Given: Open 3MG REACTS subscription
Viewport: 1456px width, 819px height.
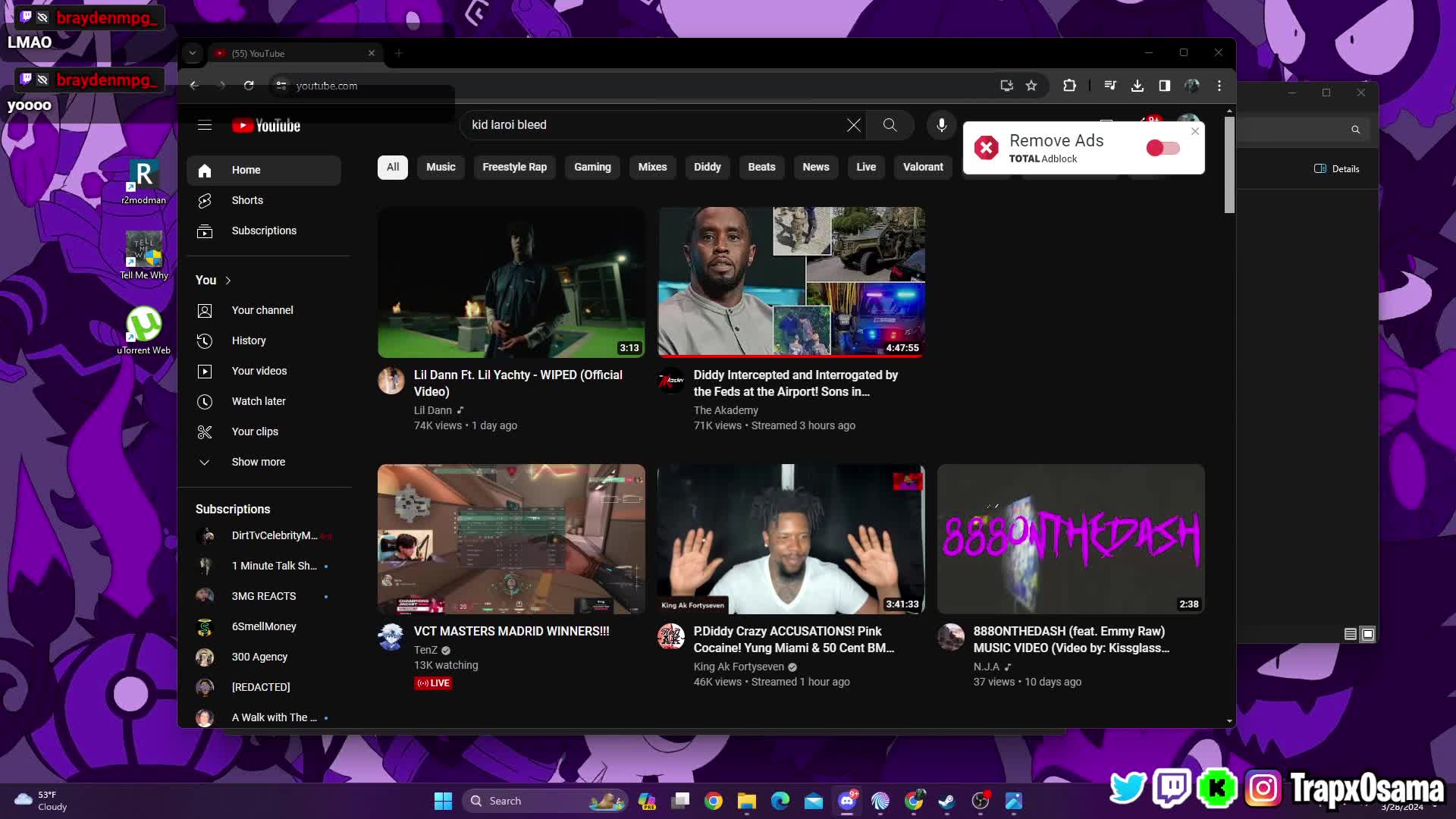Looking at the screenshot, I should point(264,597).
